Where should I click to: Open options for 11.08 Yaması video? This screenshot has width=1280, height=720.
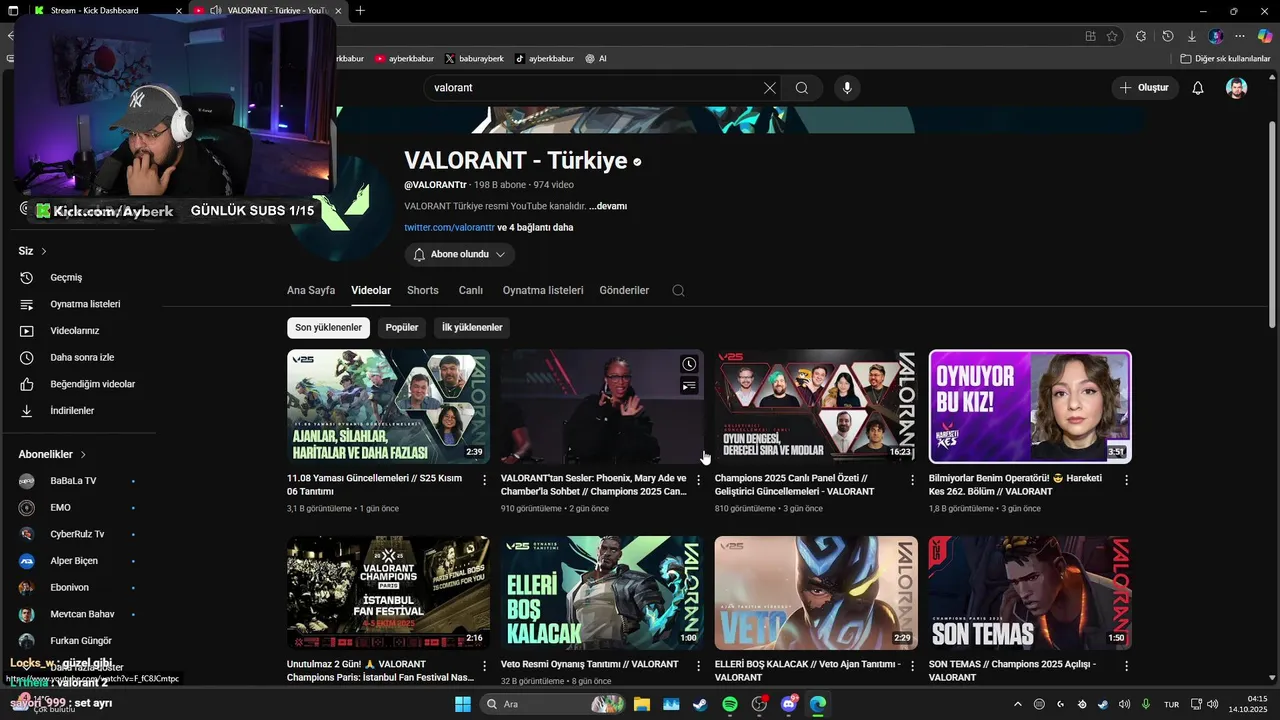[485, 480]
